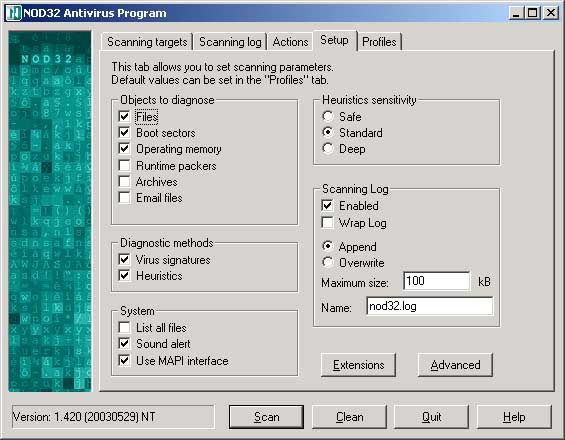Disable the Scanning Log Enabled checkbox
Viewport: 565px width, 440px height.
click(327, 206)
